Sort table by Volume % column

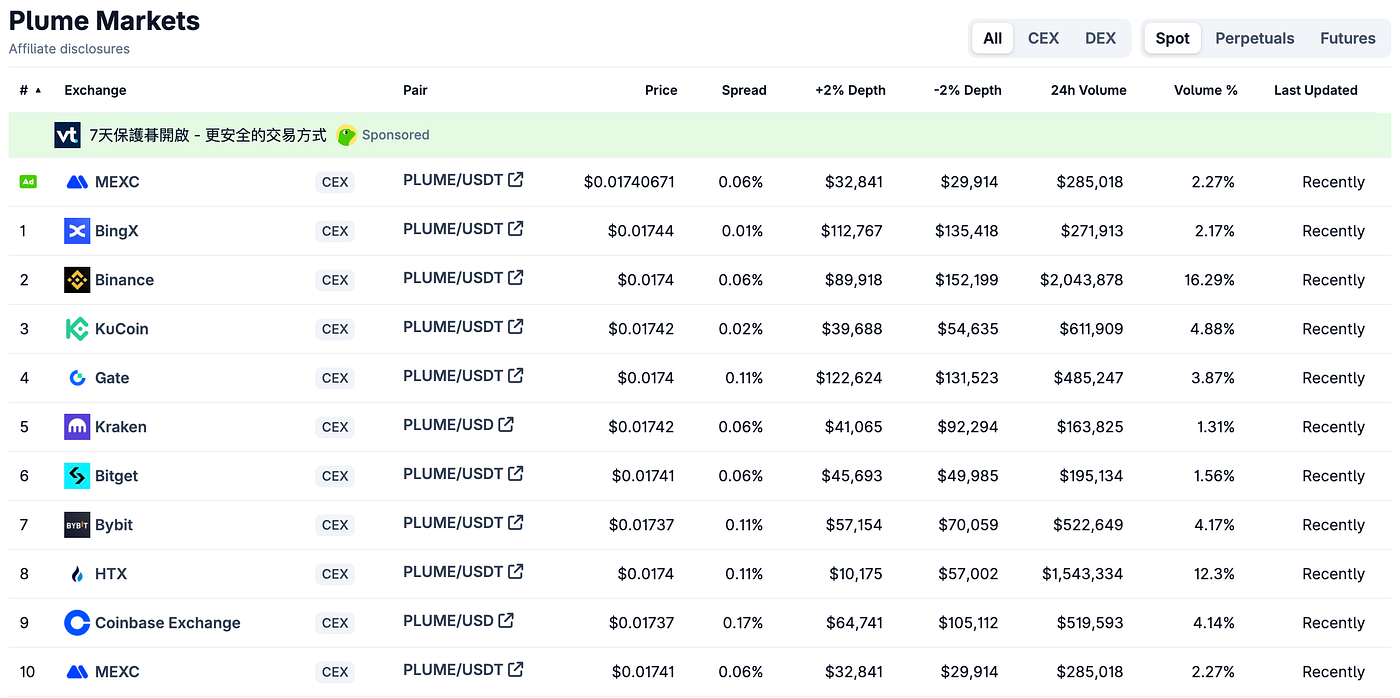pos(1205,90)
